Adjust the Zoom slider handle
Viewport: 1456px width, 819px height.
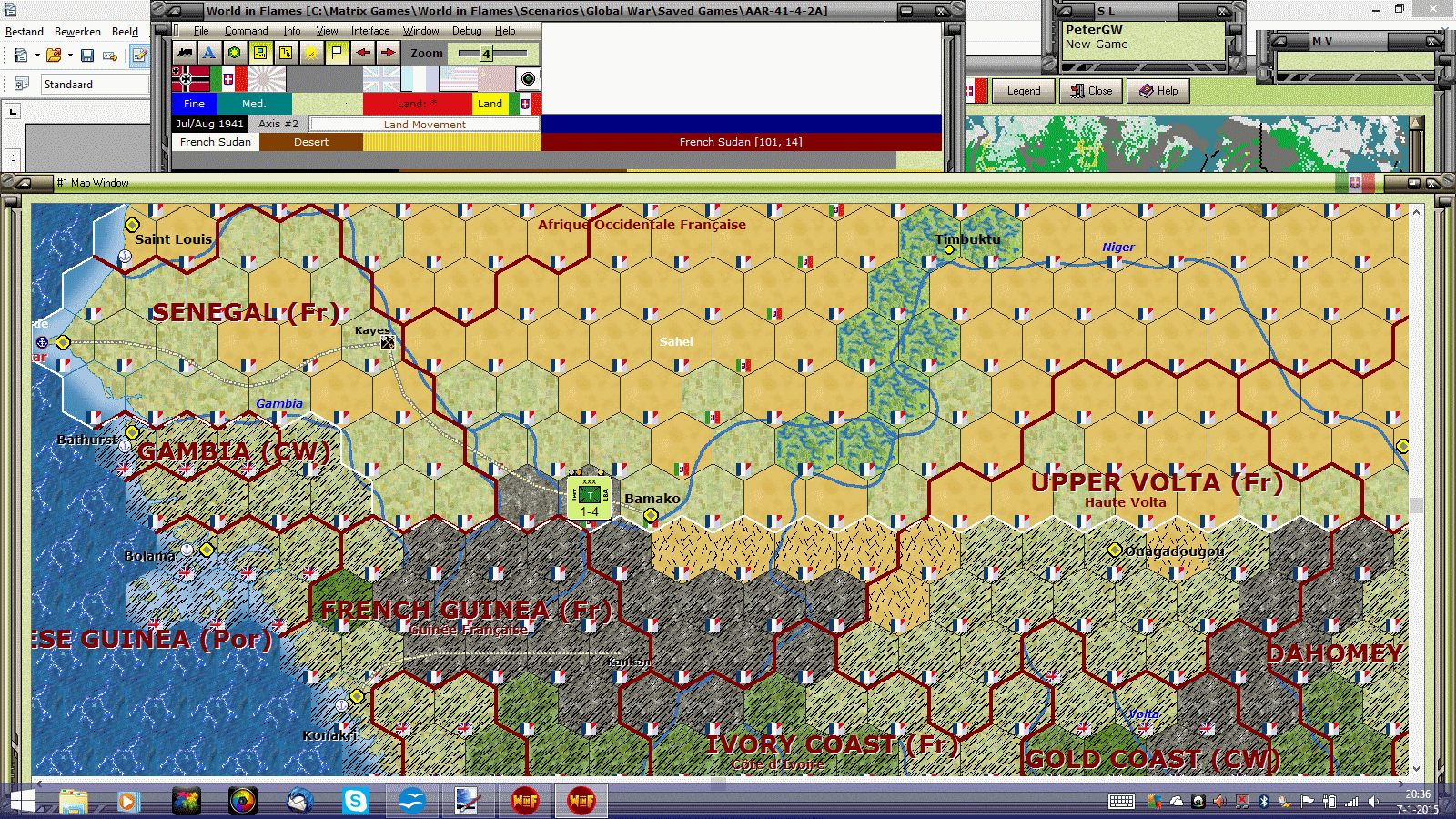486,54
